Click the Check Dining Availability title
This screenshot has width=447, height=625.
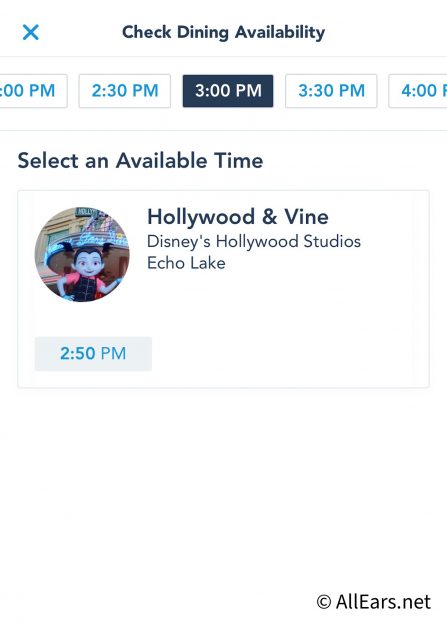tap(223, 32)
